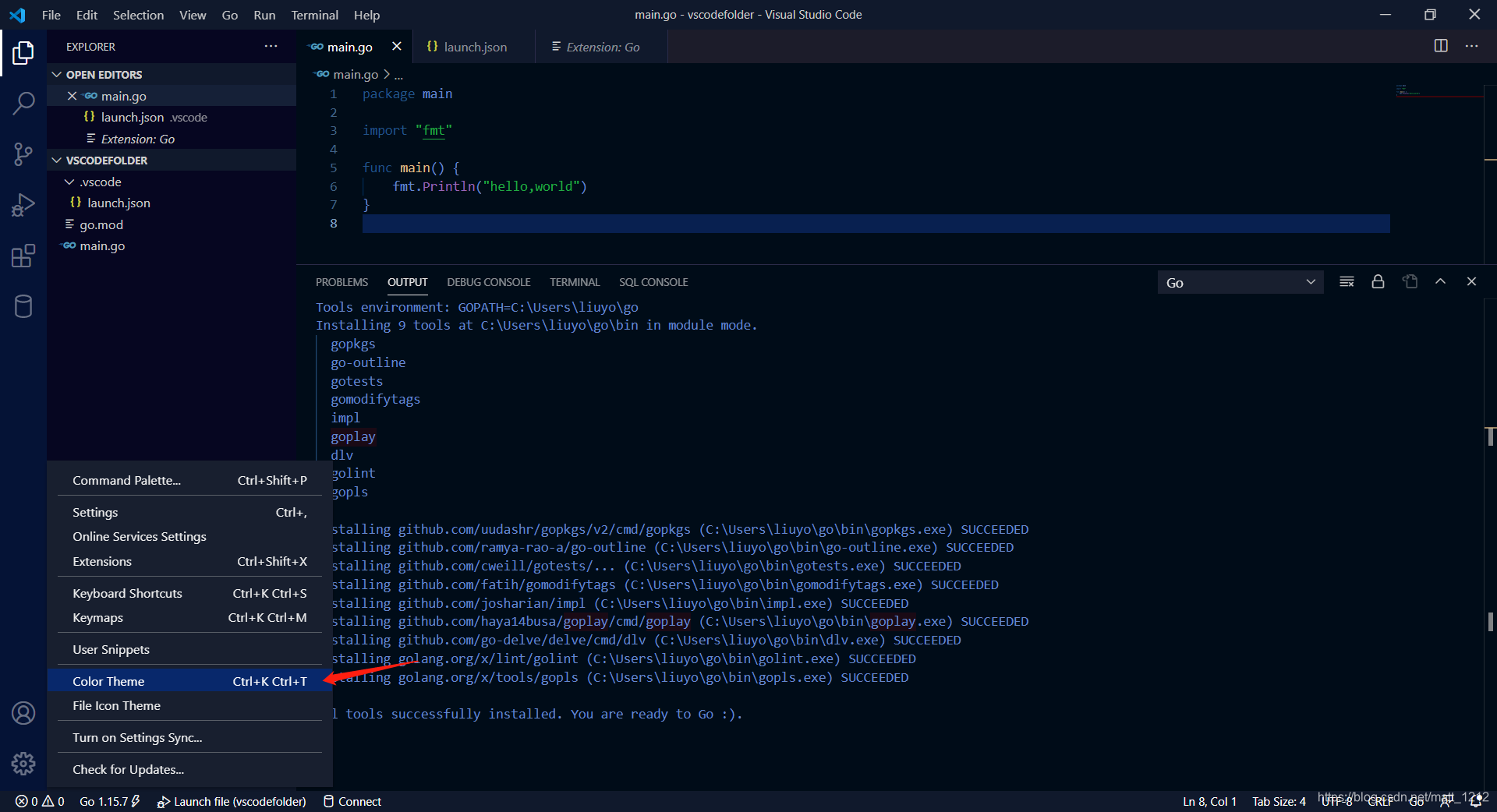Open the Extensions view icon
The height and width of the screenshot is (812, 1497).
pyautogui.click(x=23, y=256)
